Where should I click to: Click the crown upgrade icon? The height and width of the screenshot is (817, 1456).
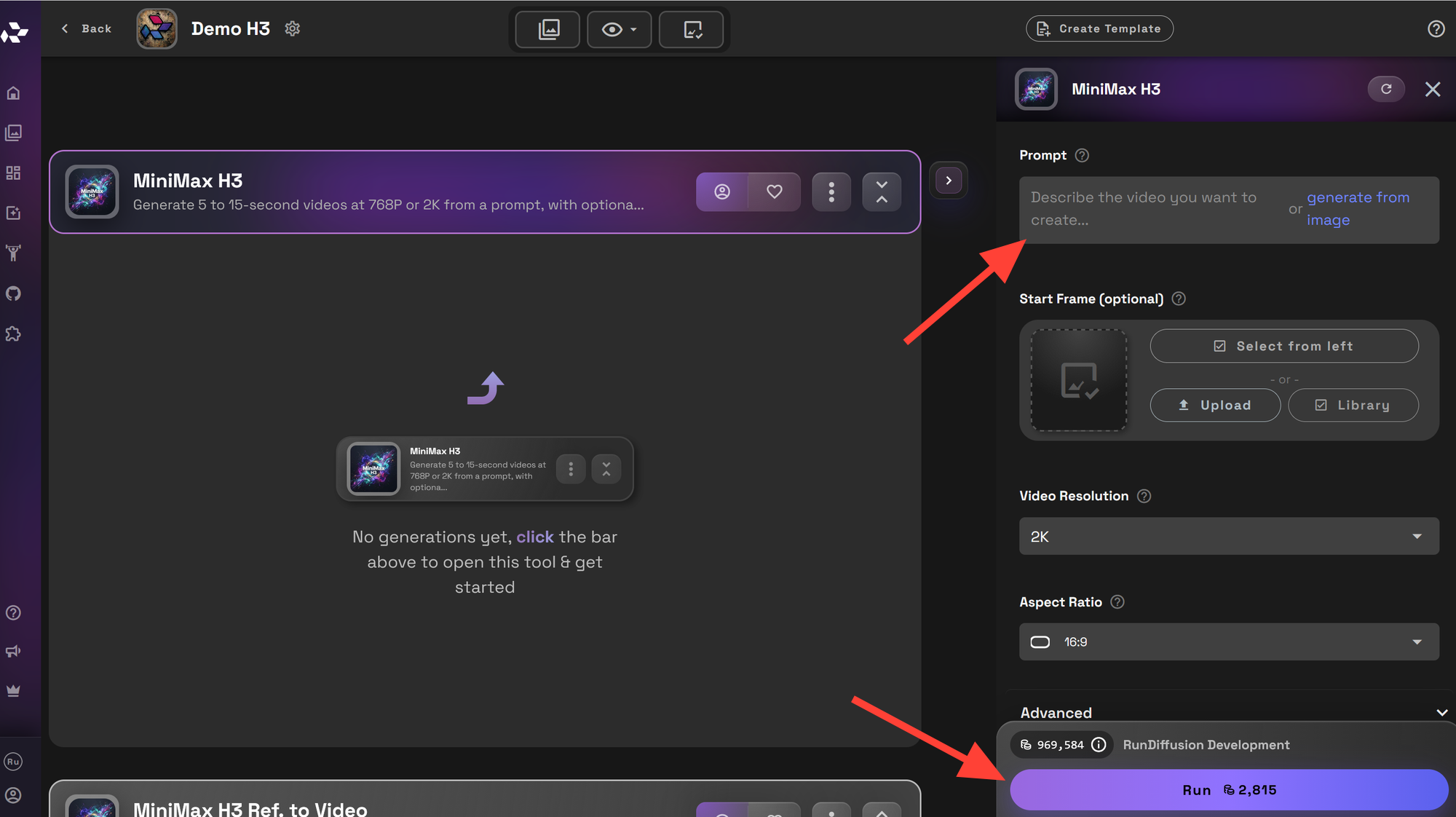13,690
